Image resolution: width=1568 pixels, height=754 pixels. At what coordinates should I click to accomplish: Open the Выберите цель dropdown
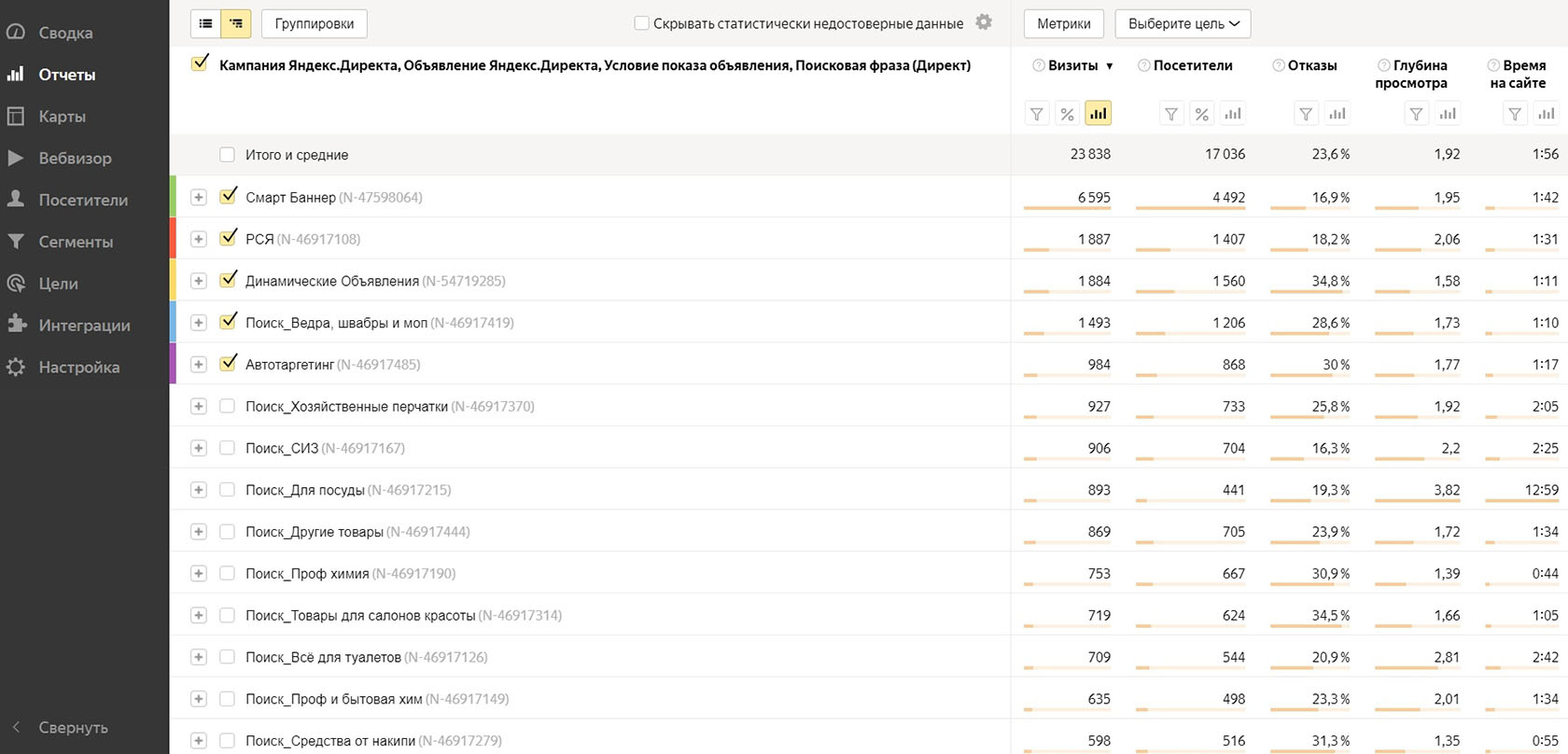pos(1183,23)
